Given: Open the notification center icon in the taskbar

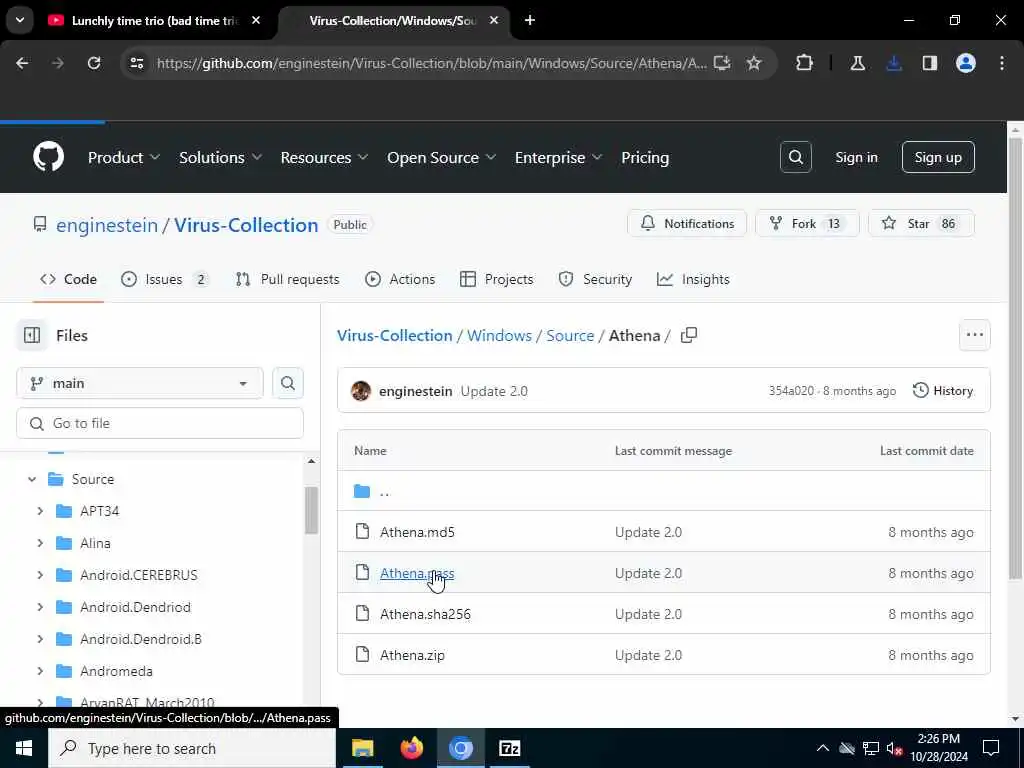Looking at the screenshot, I should [991, 748].
